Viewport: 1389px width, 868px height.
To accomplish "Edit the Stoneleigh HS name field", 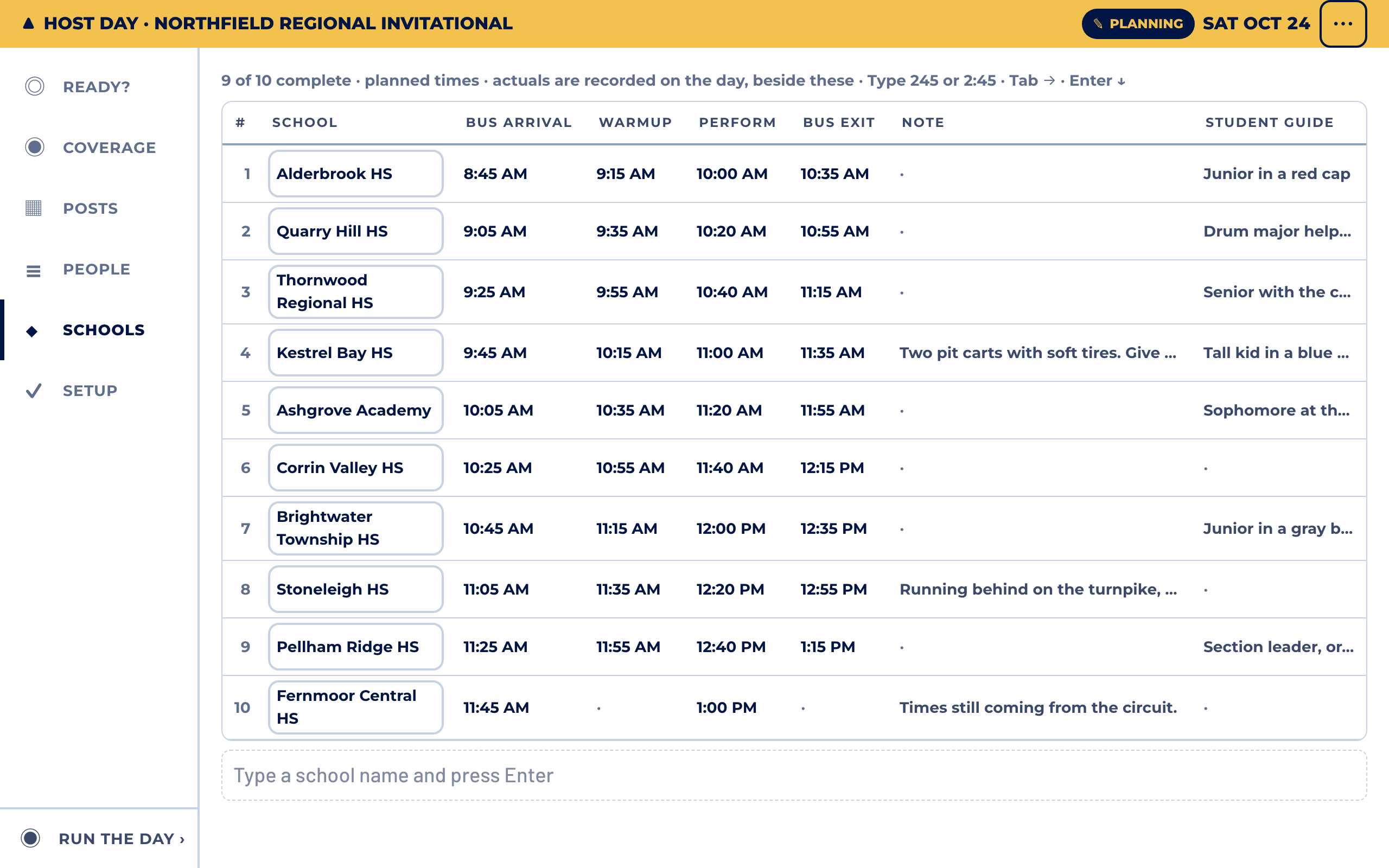I will pos(356,590).
